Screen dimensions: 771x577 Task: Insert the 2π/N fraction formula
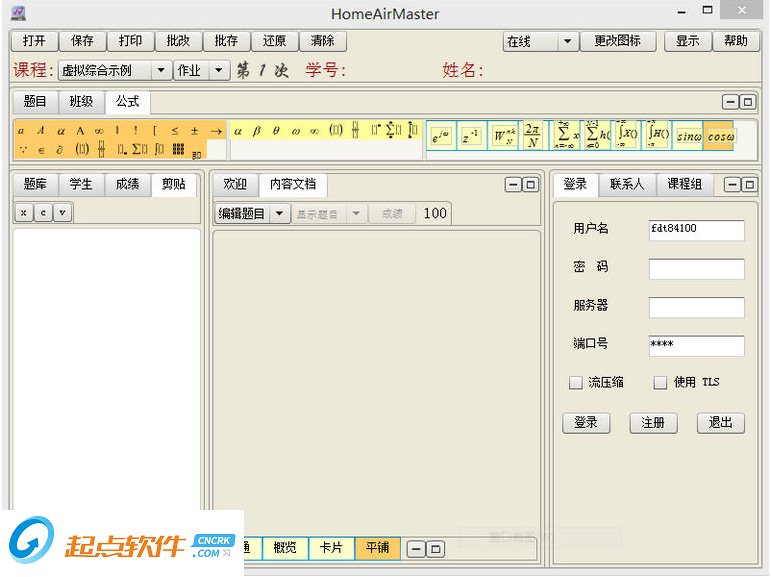(x=533, y=136)
